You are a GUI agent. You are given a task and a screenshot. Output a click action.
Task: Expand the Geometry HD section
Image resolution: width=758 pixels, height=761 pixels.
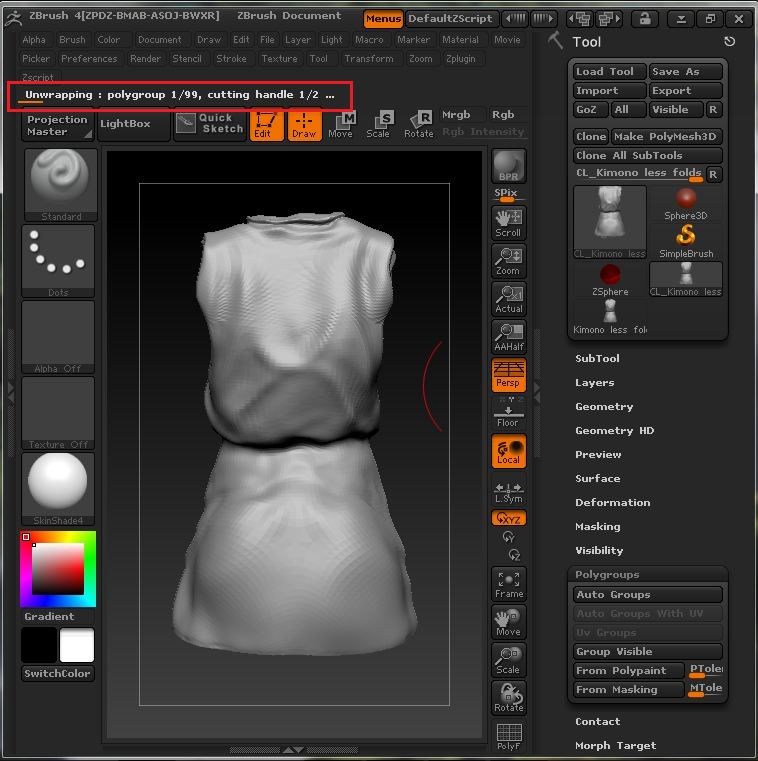click(x=614, y=430)
